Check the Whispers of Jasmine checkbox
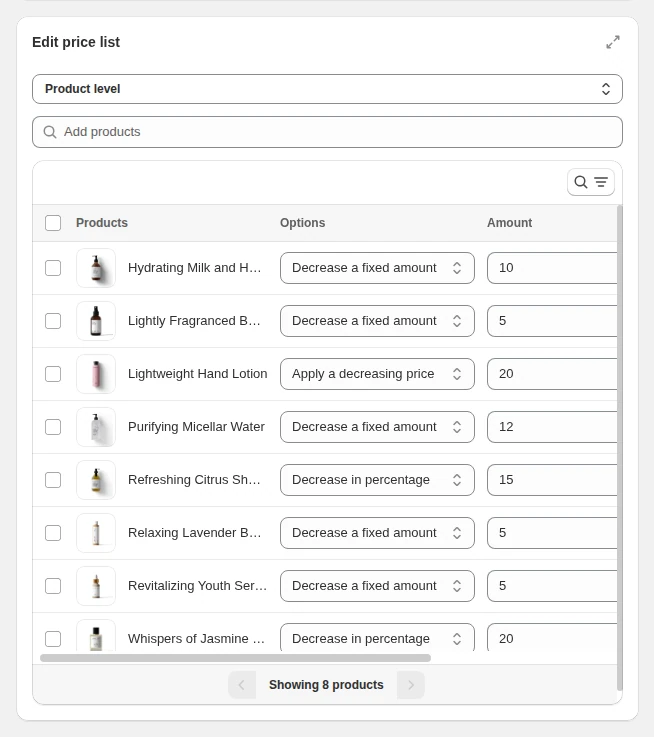The height and width of the screenshot is (737, 654). 53,639
